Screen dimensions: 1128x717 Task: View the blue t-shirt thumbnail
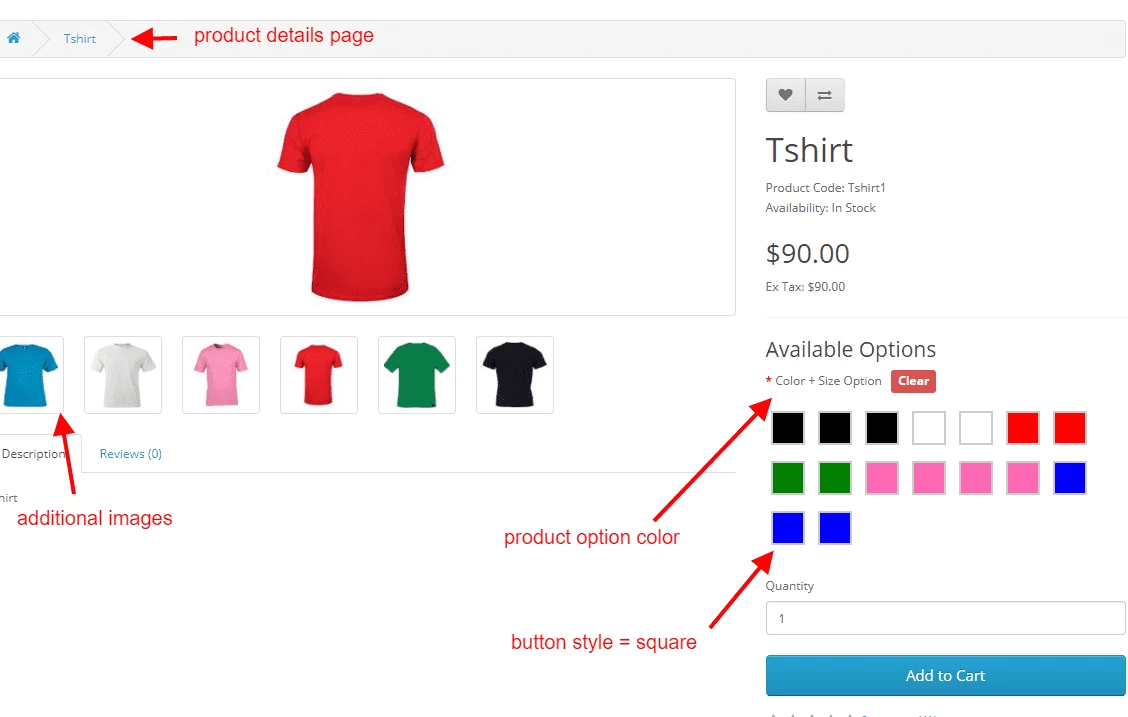[27, 375]
